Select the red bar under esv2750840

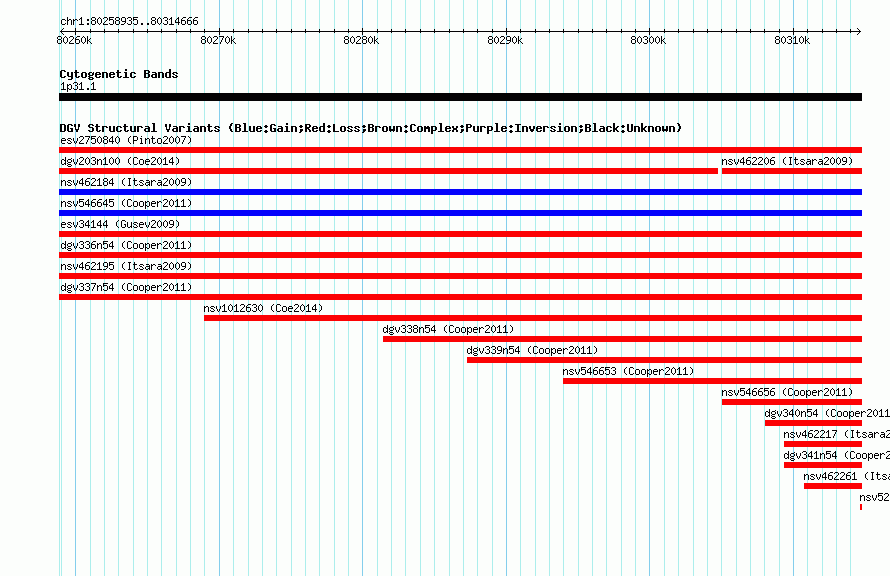[460, 150]
